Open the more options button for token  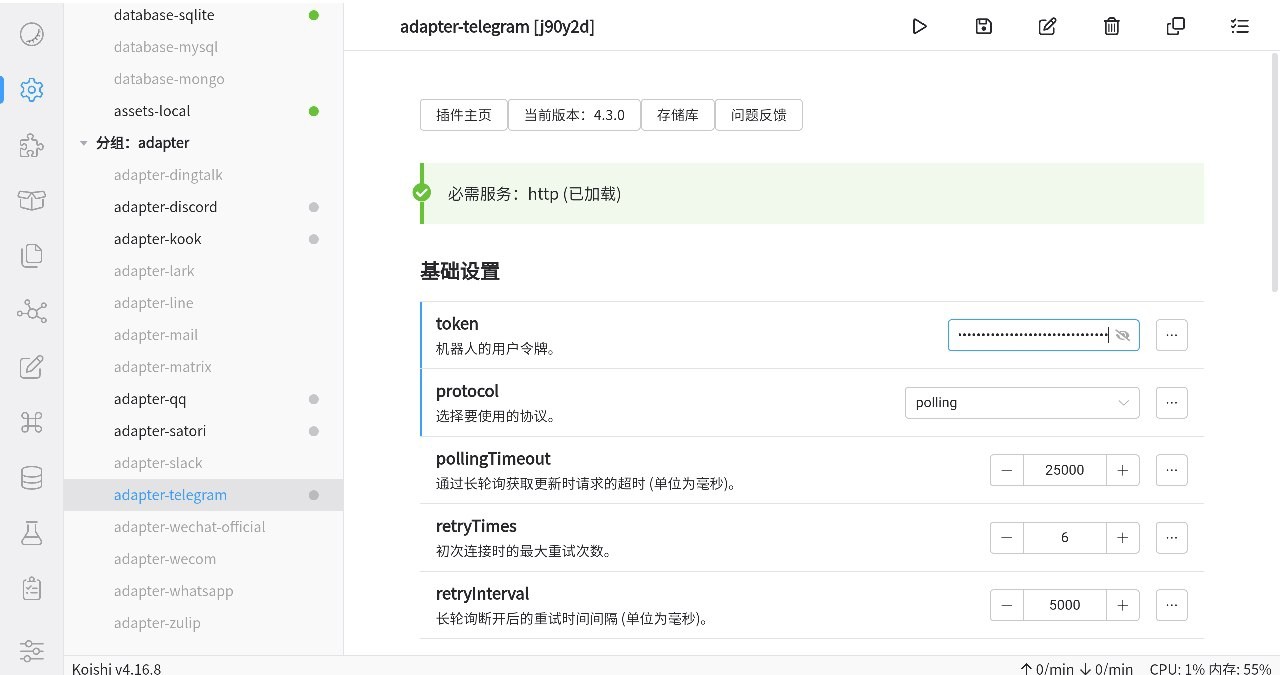[x=1171, y=335]
